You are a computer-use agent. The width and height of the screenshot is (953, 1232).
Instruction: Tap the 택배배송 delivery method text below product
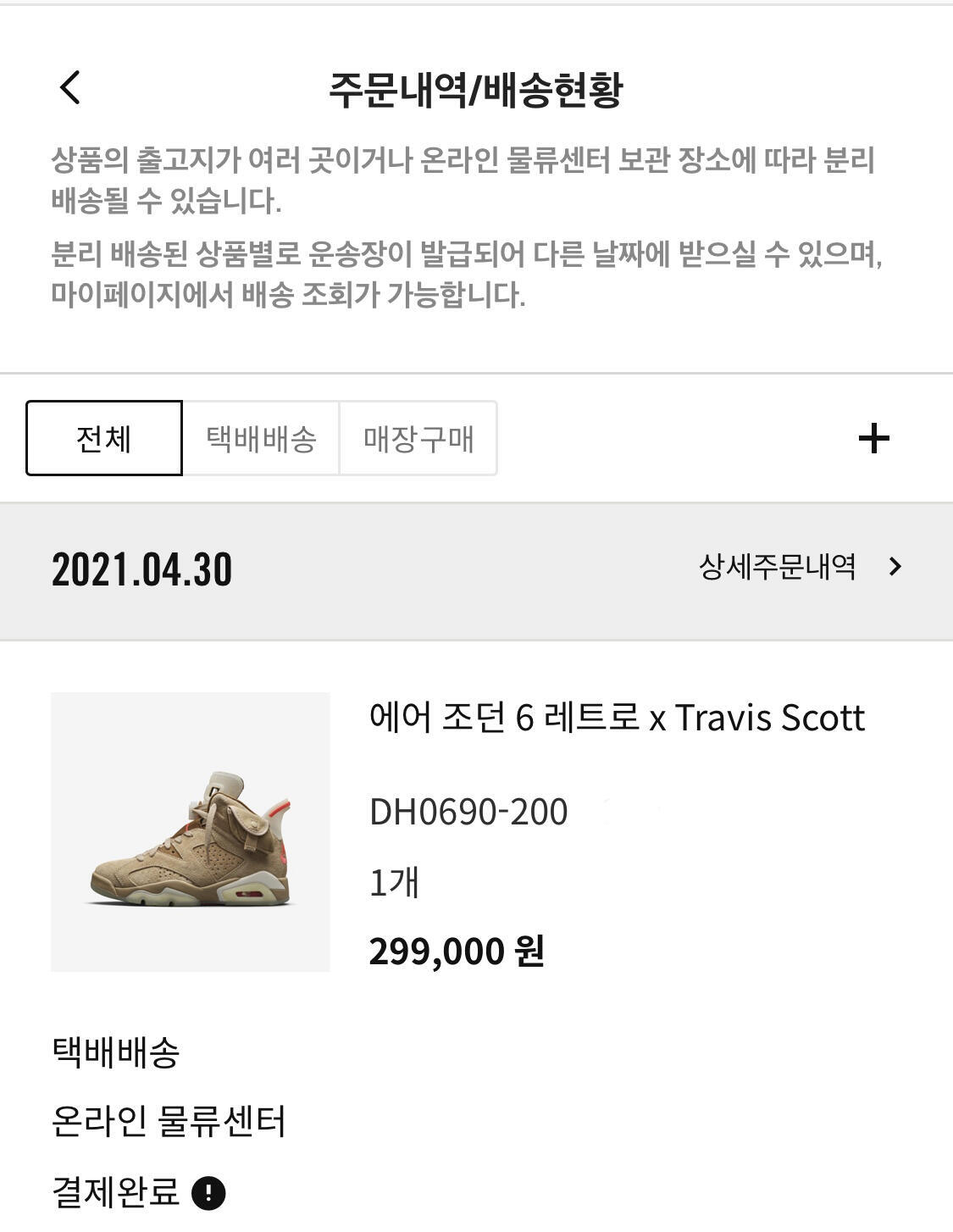[115, 1052]
